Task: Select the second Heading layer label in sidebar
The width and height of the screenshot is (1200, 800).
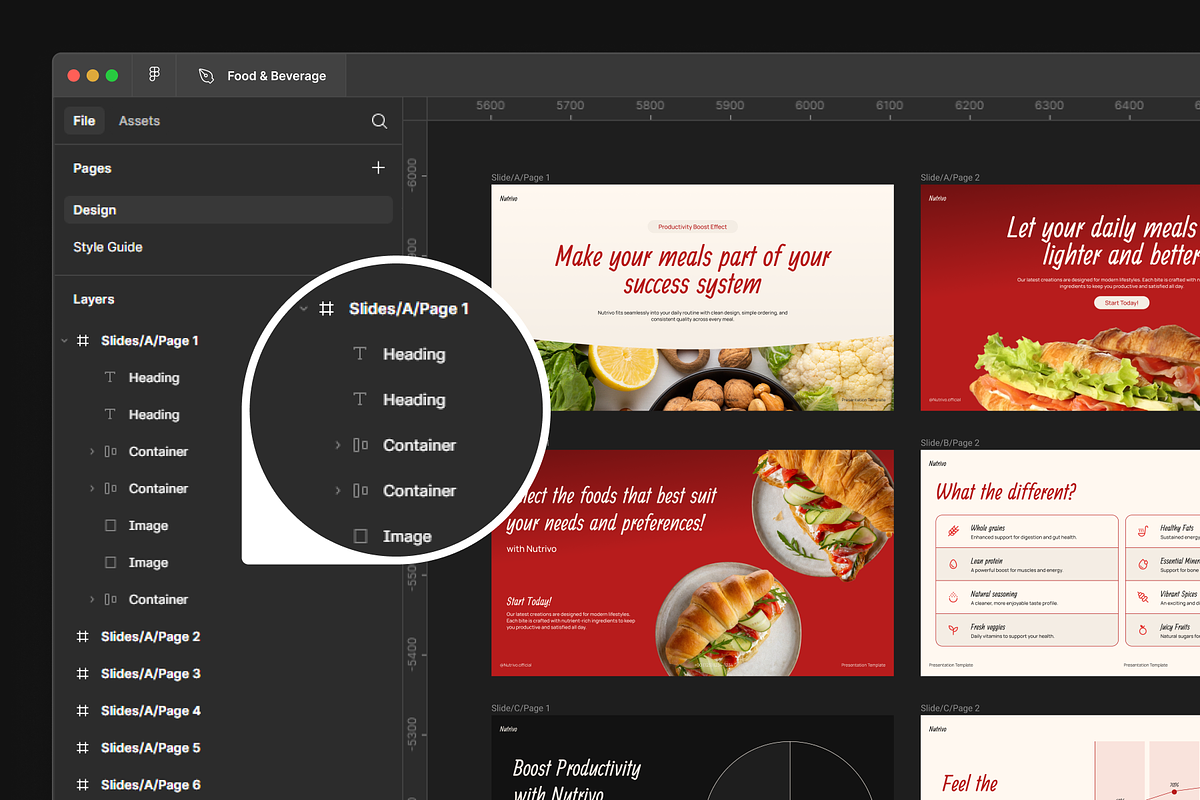Action: click(154, 415)
